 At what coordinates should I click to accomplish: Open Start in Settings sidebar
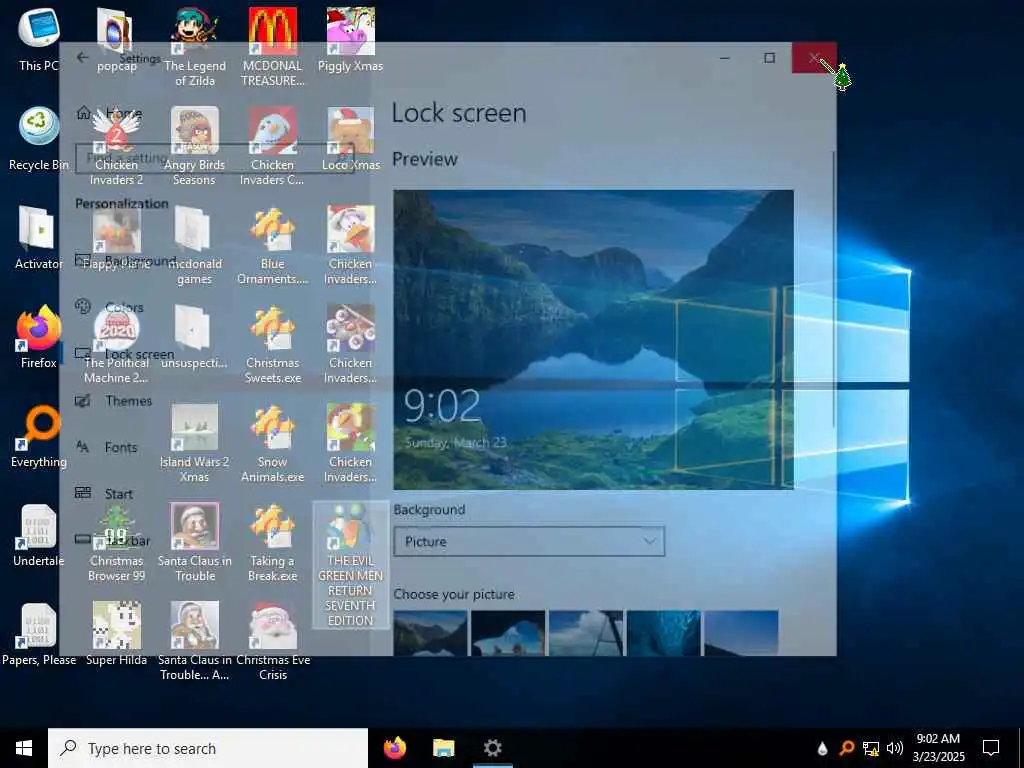[x=104, y=494]
